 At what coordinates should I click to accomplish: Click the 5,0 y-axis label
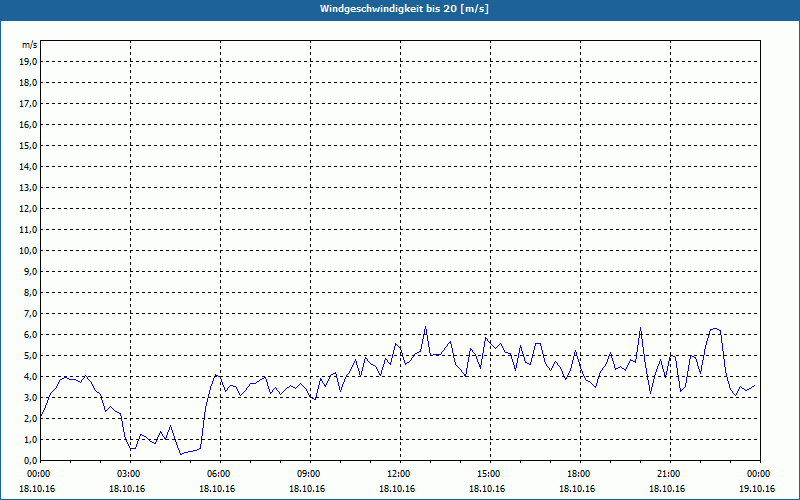pyautogui.click(x=30, y=356)
